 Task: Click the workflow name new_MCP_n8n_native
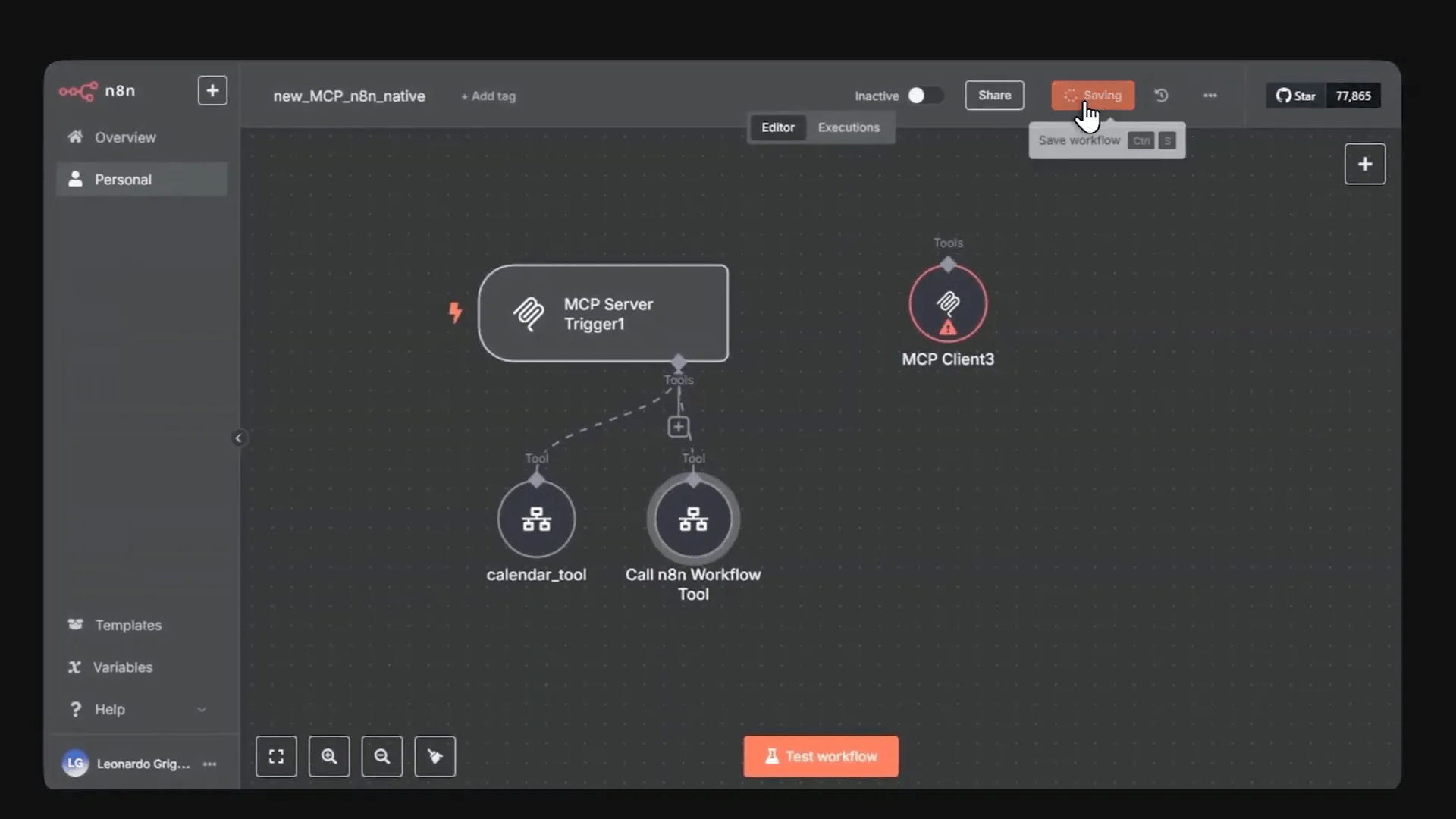[349, 96]
